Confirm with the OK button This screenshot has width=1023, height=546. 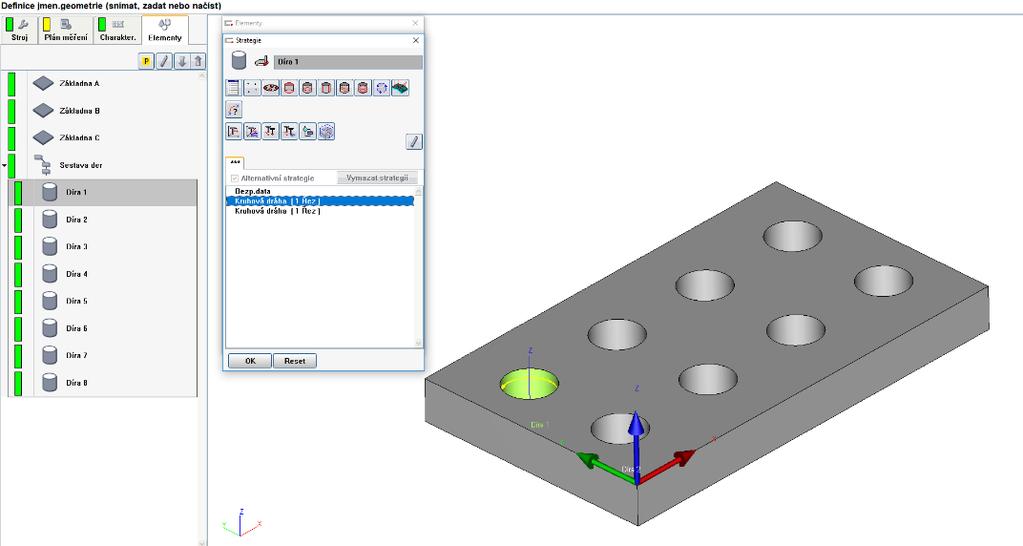tap(250, 361)
